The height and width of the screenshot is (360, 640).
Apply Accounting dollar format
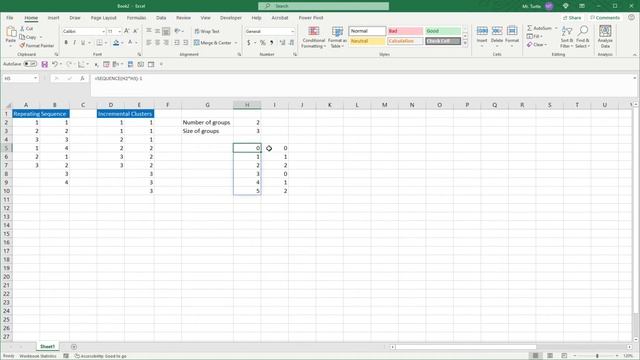click(x=249, y=42)
